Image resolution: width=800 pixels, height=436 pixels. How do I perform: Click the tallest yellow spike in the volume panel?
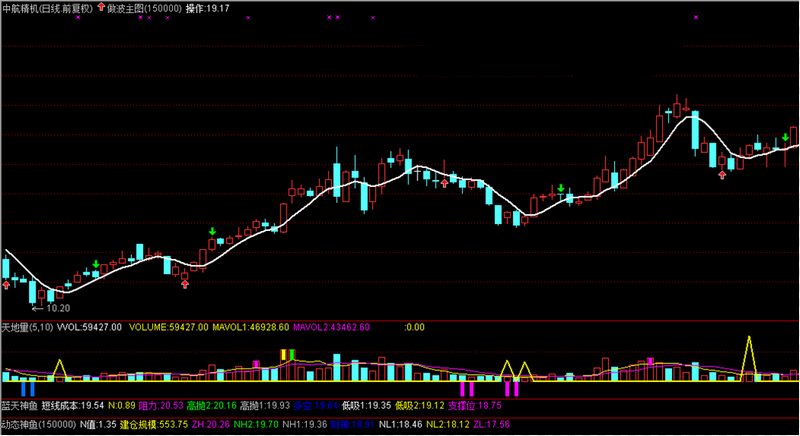click(x=749, y=358)
